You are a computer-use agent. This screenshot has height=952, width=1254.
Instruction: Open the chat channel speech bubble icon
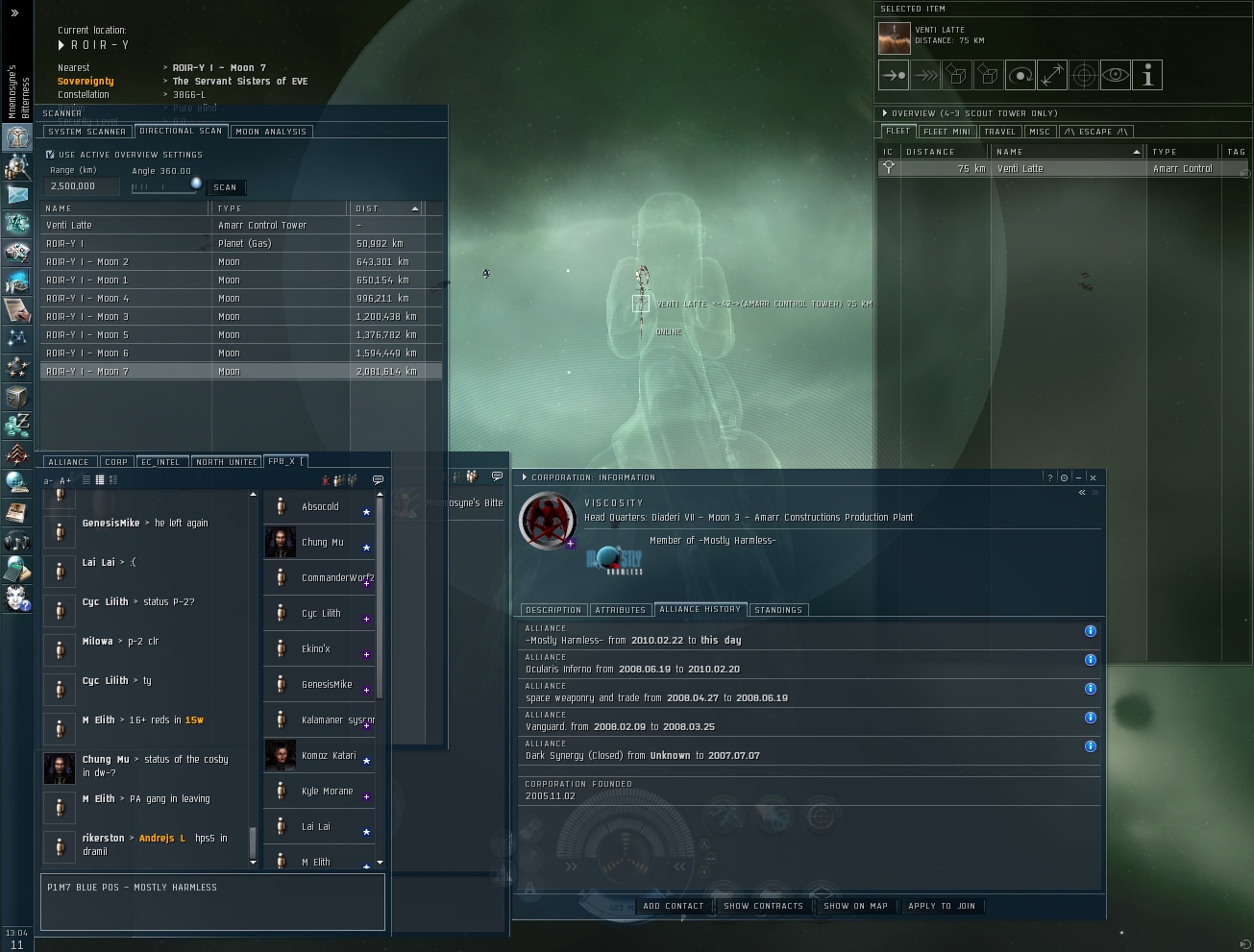click(x=378, y=480)
